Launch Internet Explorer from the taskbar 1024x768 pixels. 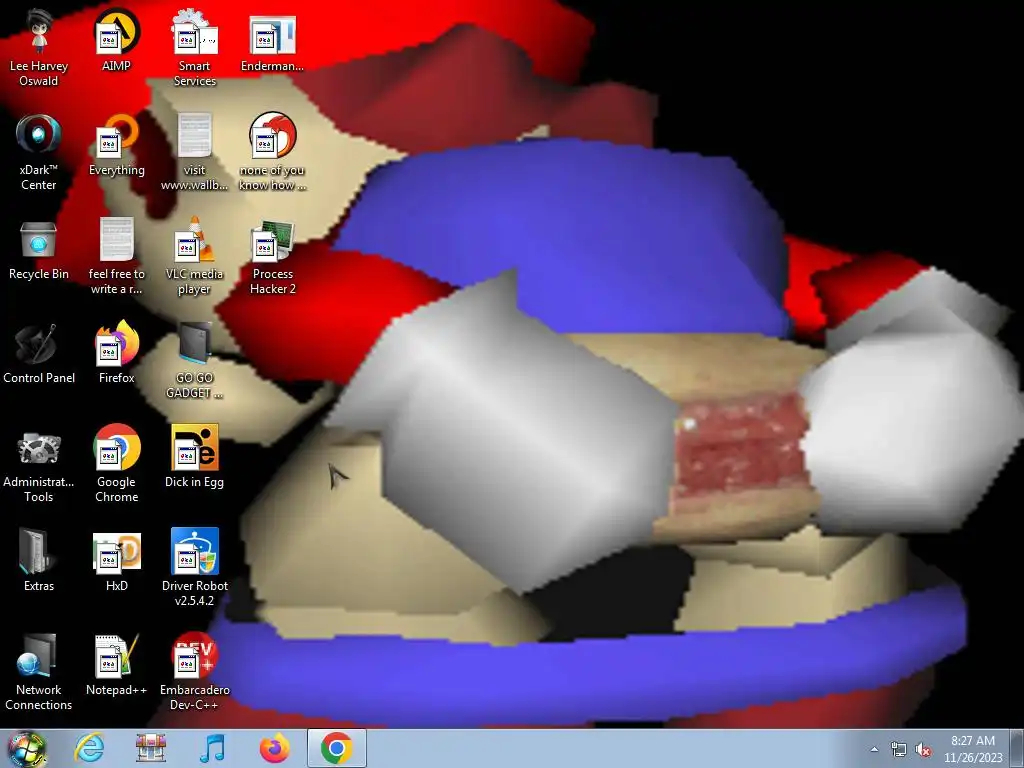click(x=89, y=748)
